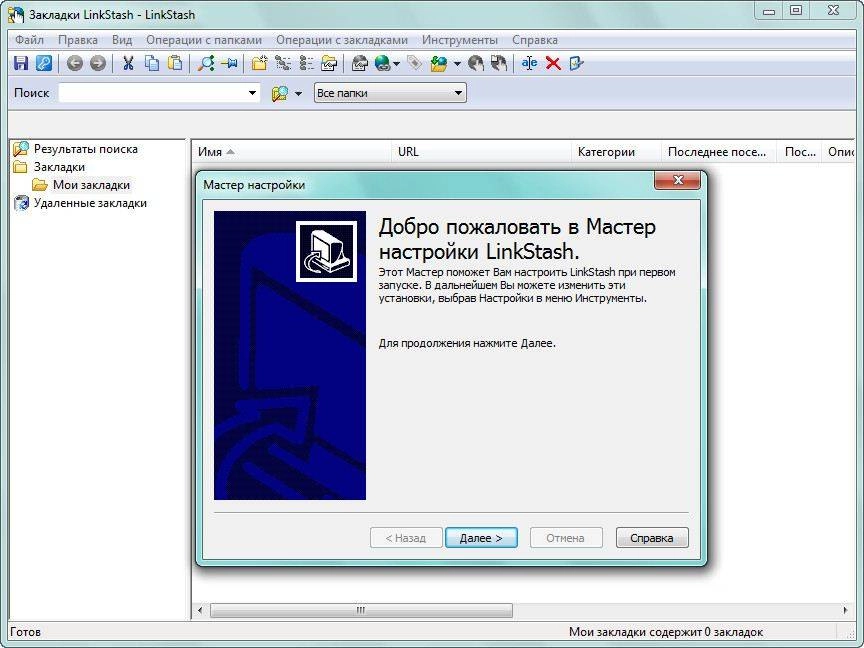This screenshot has width=864, height=648.
Task: Sort by the Категории column header
Action: pyautogui.click(x=617, y=152)
